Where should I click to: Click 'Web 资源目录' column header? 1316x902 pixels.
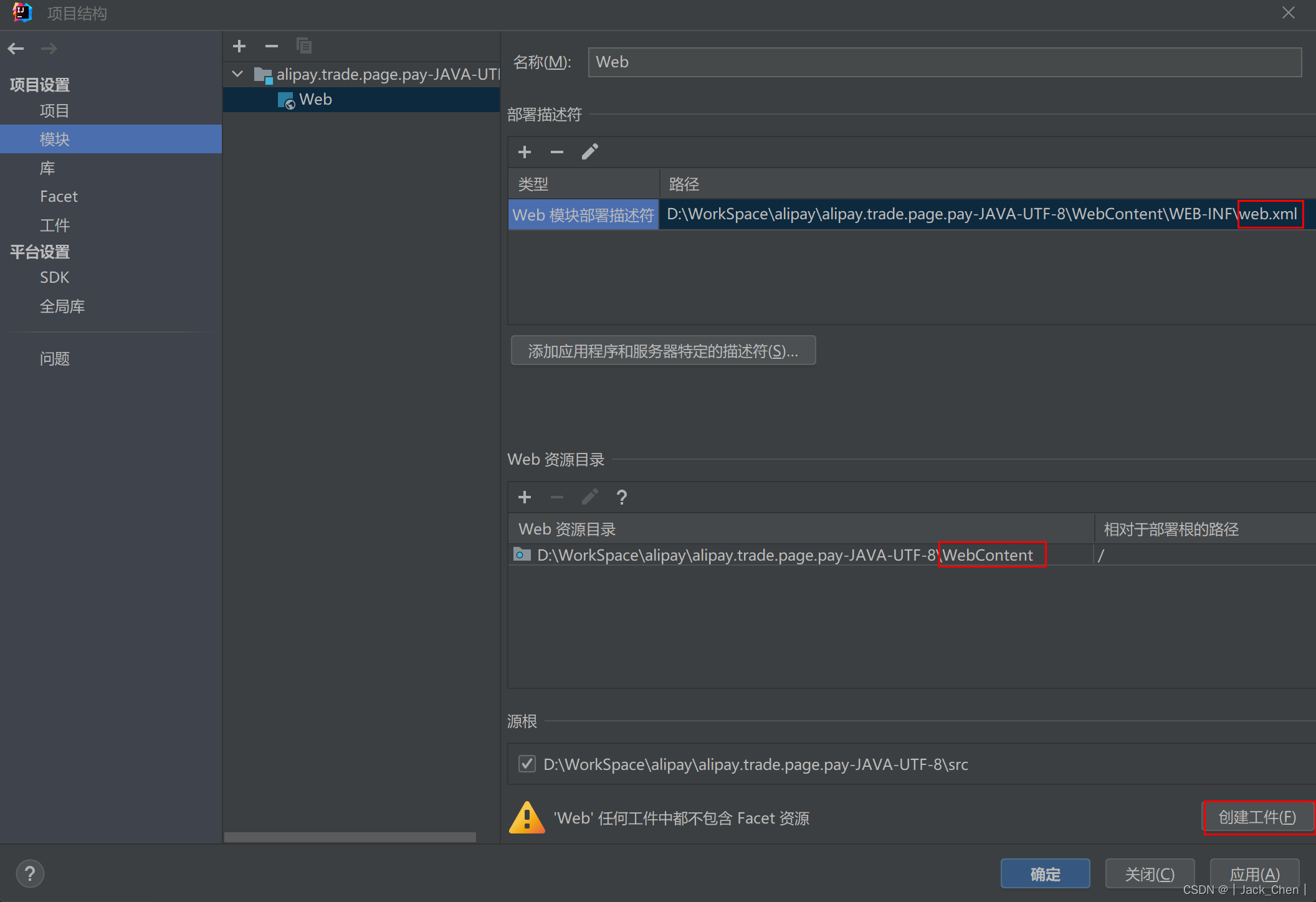pos(801,529)
